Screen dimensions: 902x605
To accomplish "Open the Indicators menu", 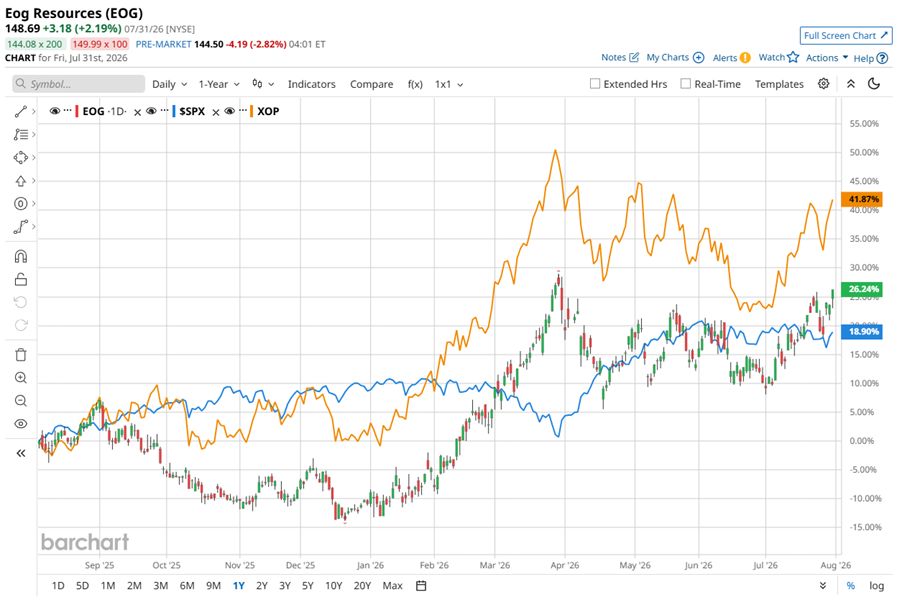I will click(312, 84).
